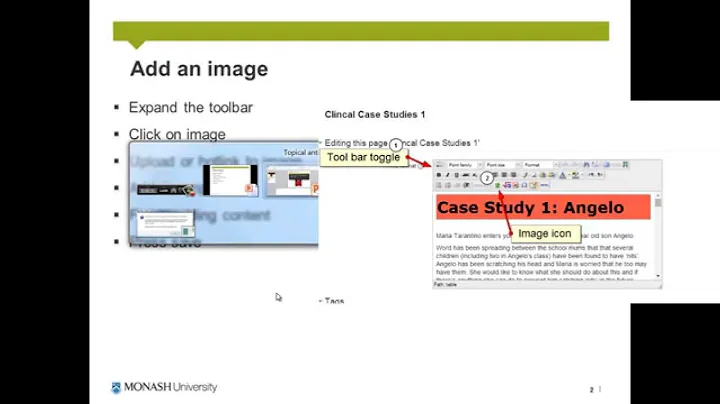Select the PowerPoint editing-window thumbnail below Topical ant in the task switcher
Screen dimensions: 720x404
[292, 181]
